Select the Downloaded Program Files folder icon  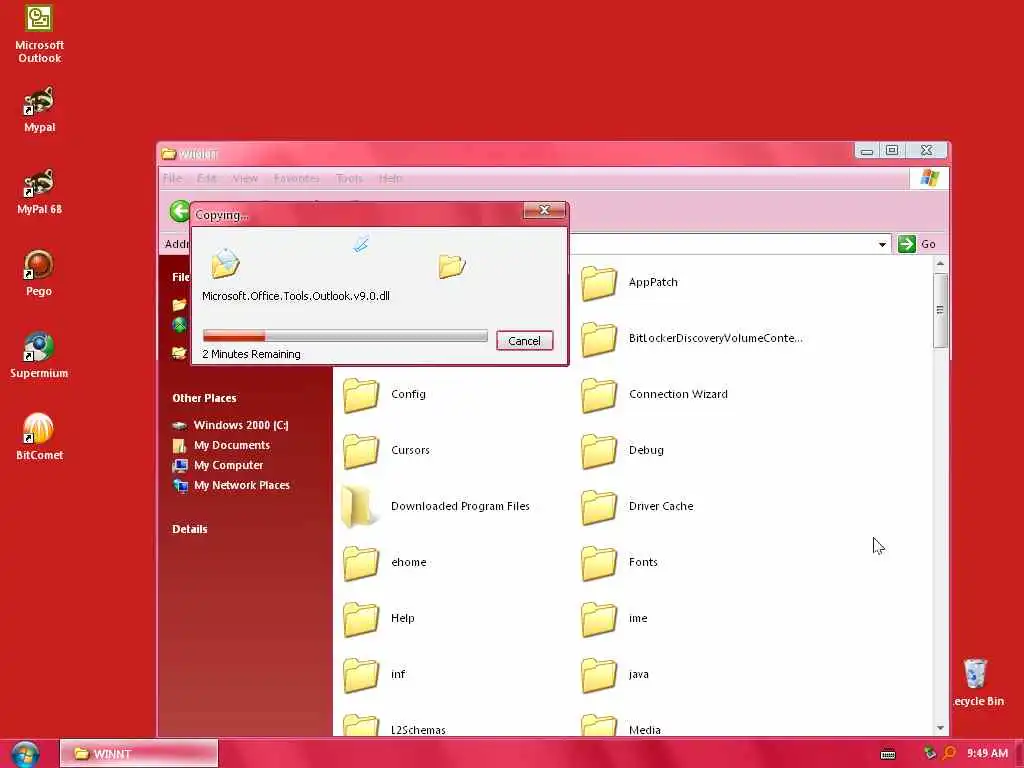(359, 506)
